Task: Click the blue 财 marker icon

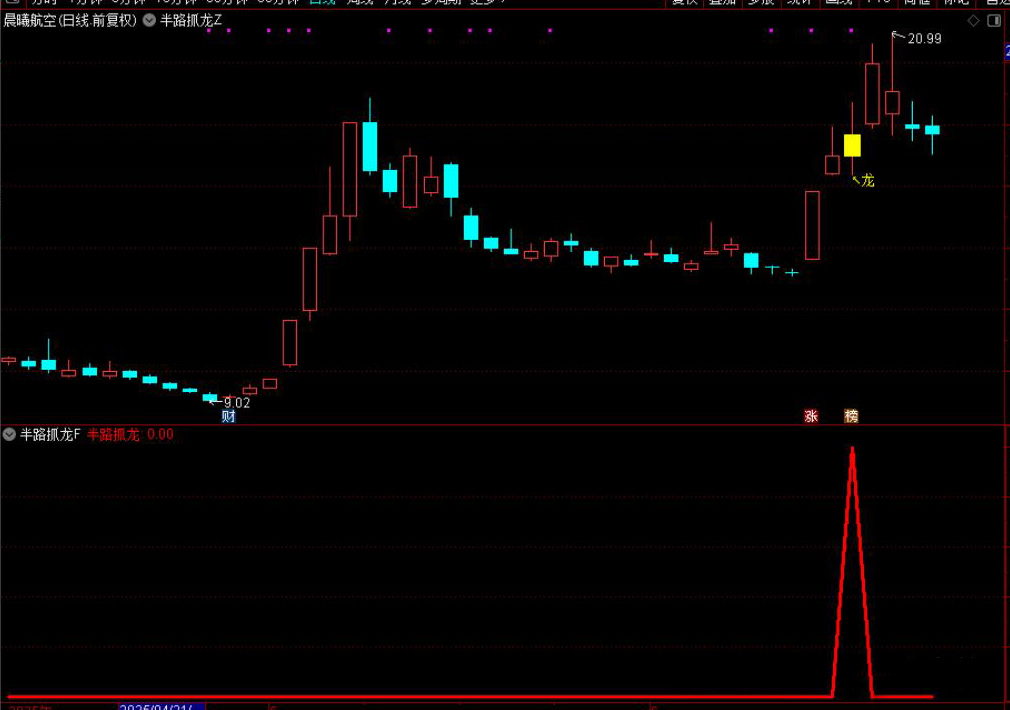Action: point(228,416)
